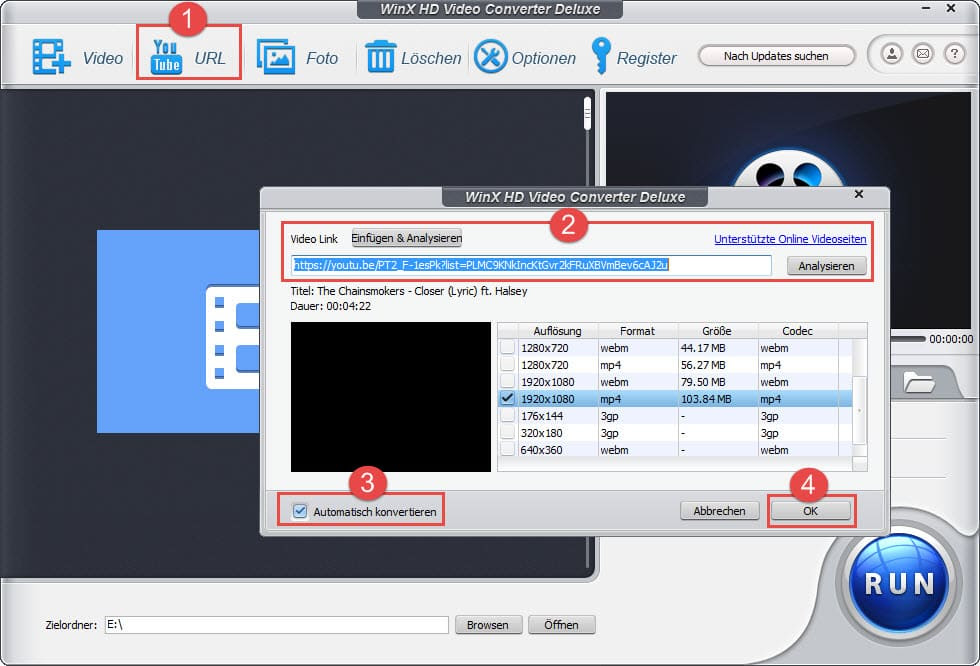Click the Foto slideshow icon
The height and width of the screenshot is (666, 980).
point(276,57)
